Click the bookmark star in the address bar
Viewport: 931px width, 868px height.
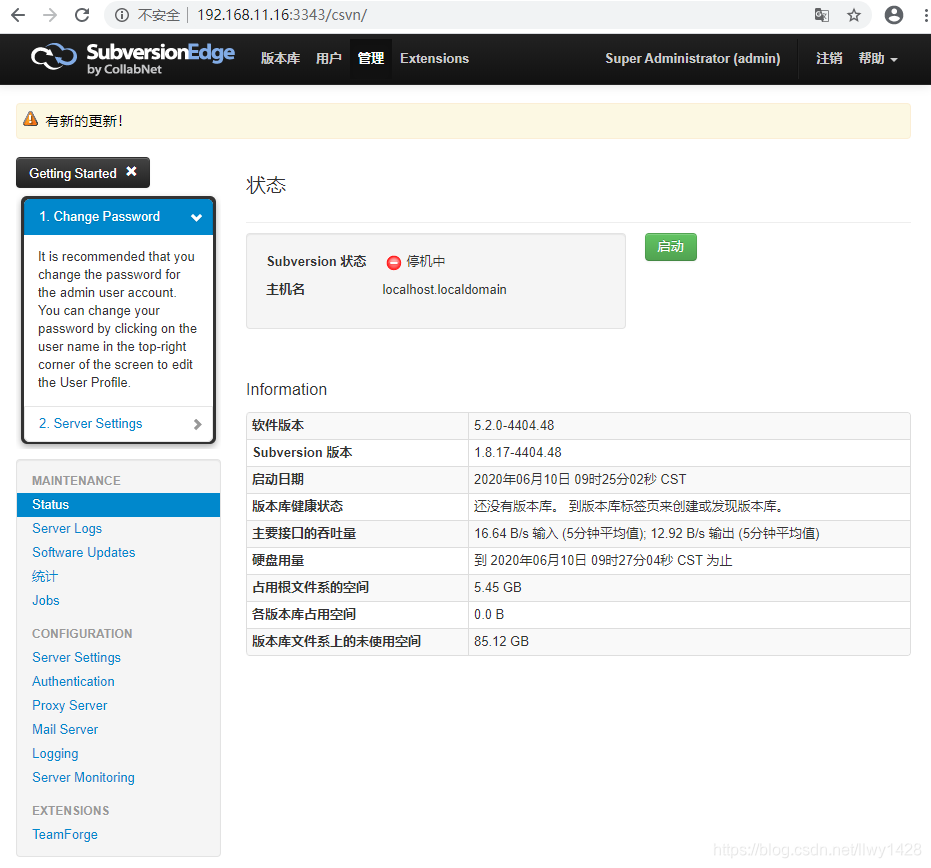pyautogui.click(x=853, y=15)
